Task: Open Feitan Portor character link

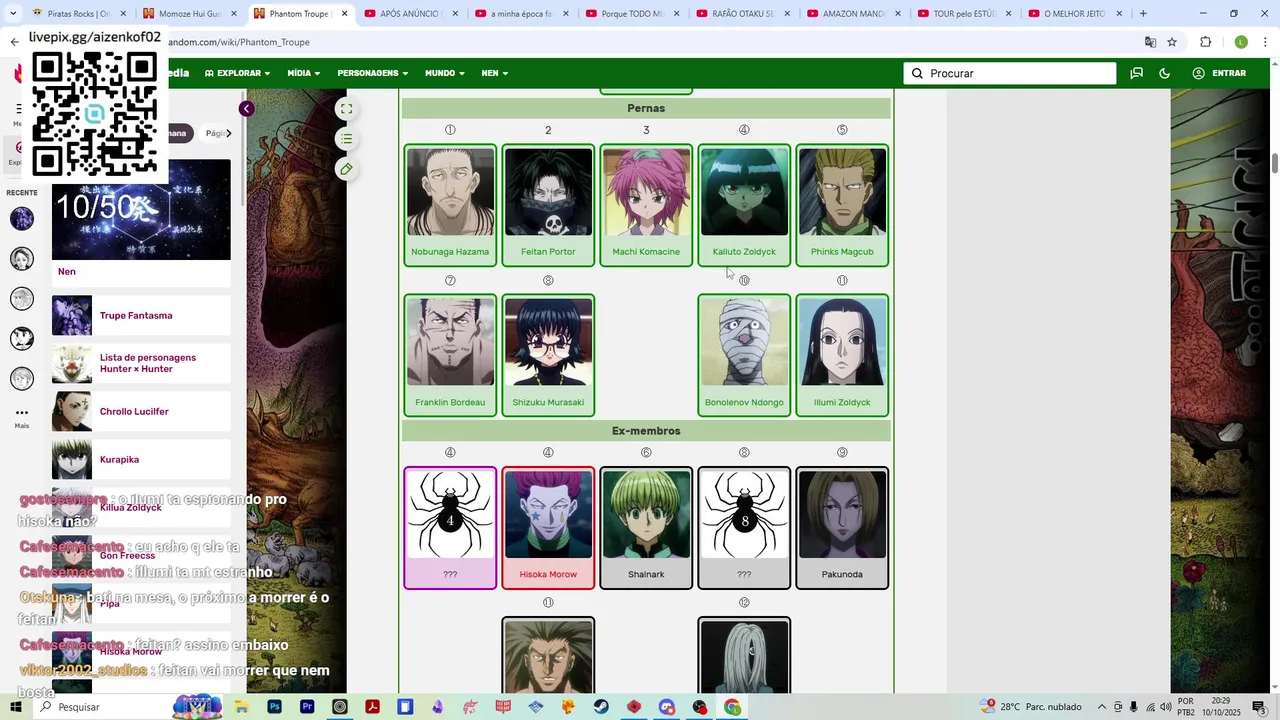Action: click(x=548, y=252)
